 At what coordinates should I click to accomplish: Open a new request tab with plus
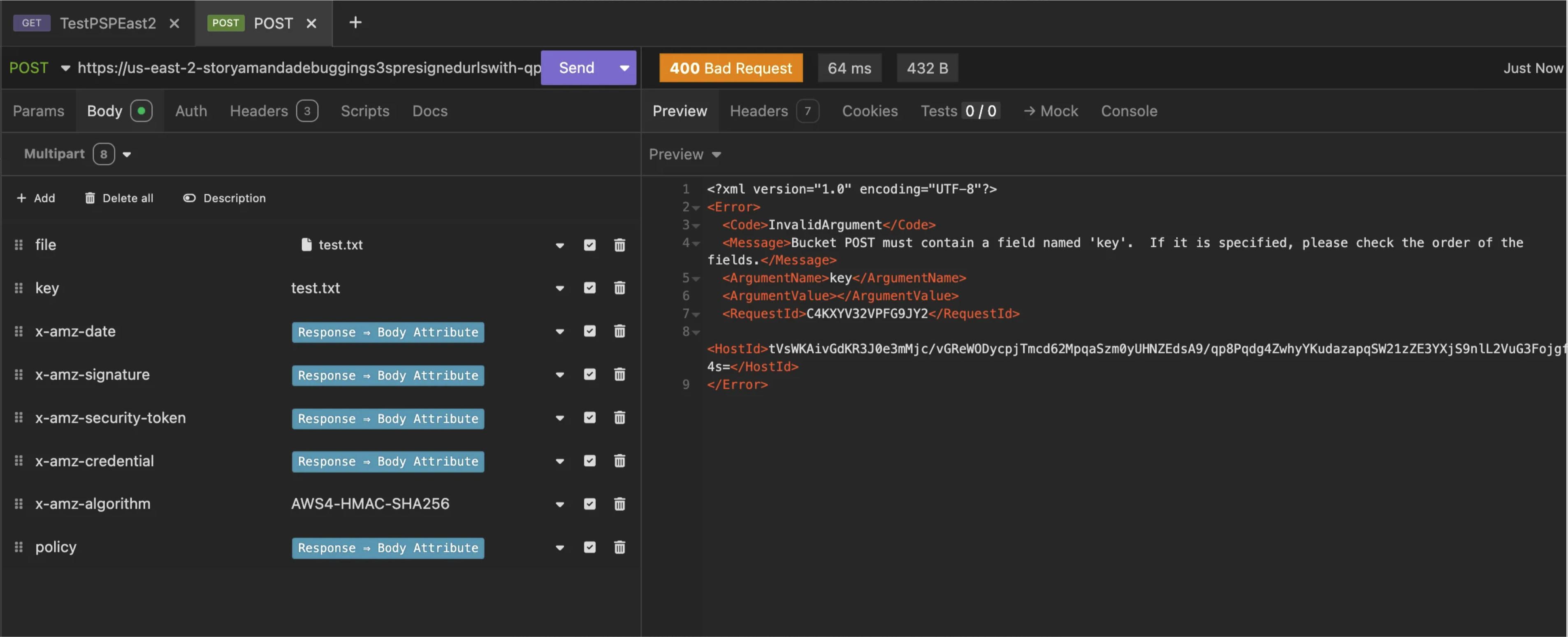coord(355,23)
